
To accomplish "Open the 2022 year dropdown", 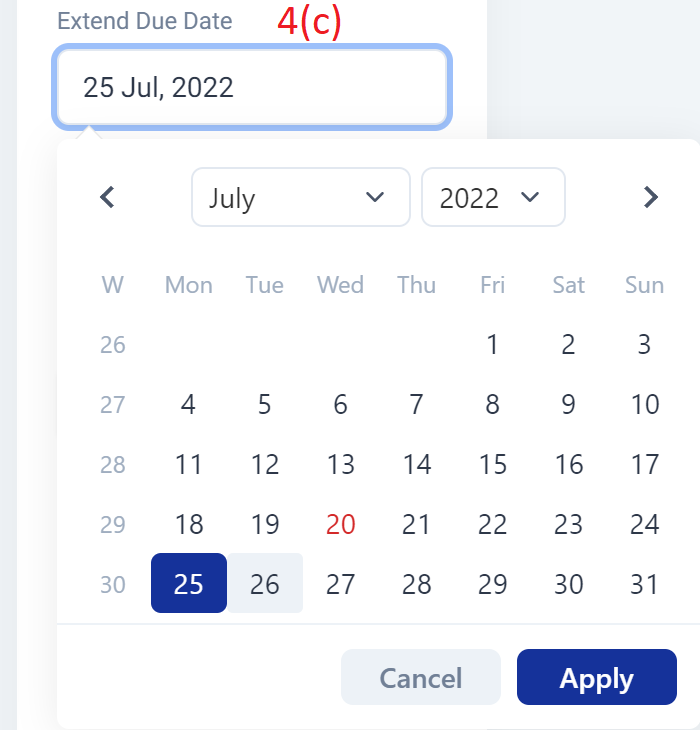I will (493, 197).
